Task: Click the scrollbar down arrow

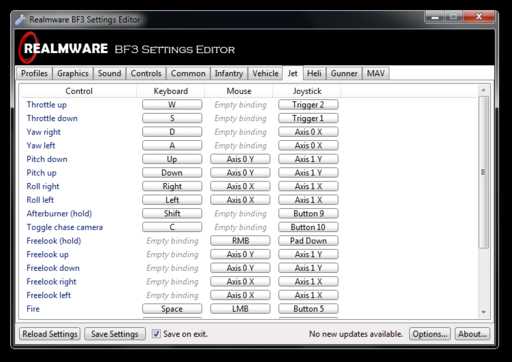Action: point(484,312)
